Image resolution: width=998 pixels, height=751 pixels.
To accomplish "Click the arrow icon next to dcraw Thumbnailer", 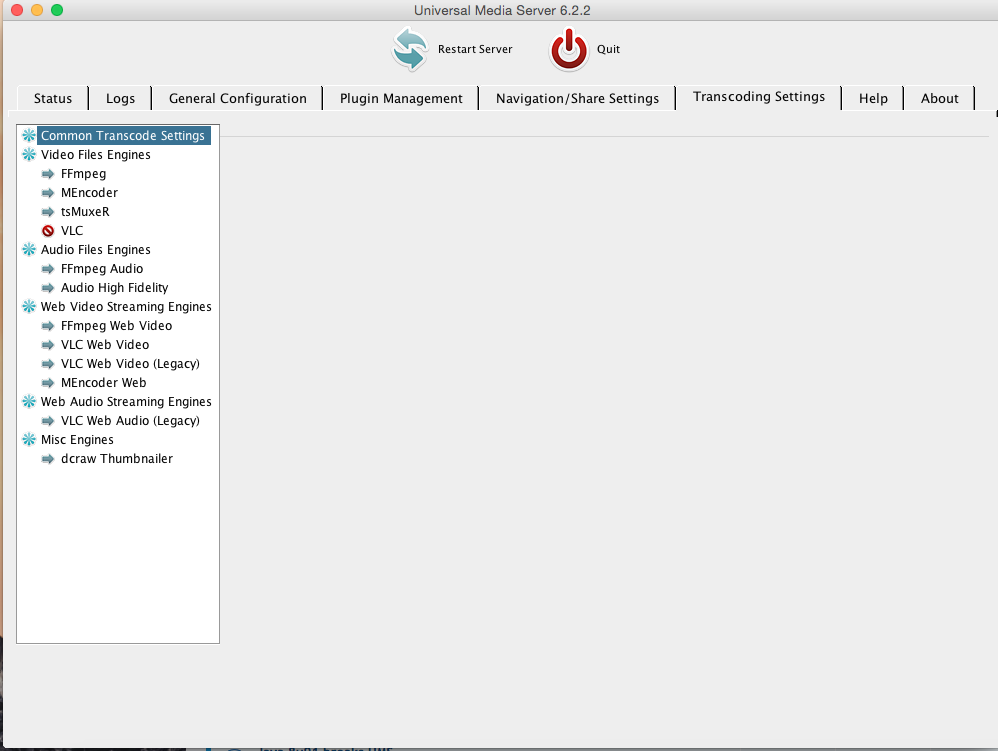I will 48,459.
